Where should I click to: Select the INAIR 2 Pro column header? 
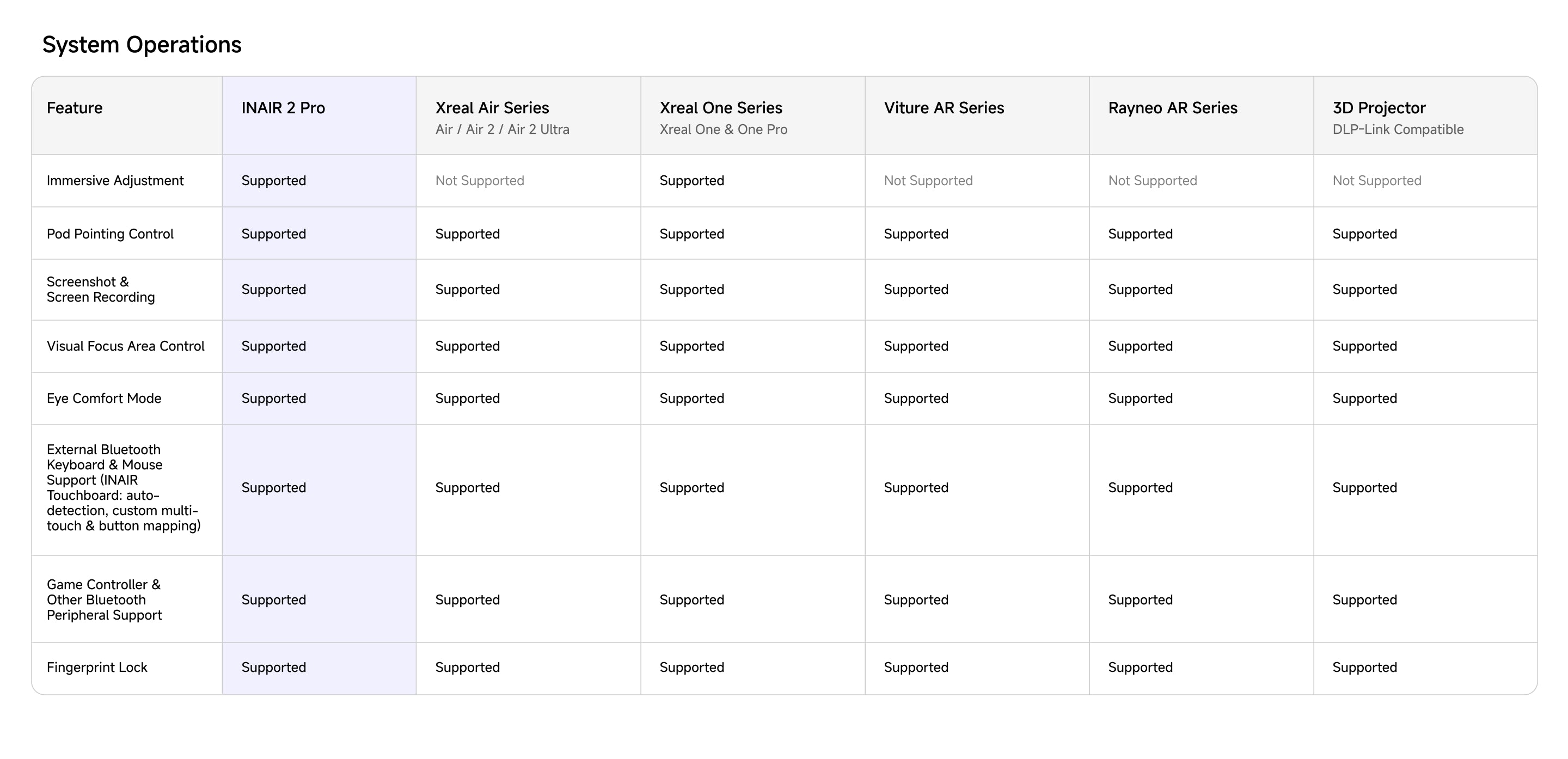pyautogui.click(x=283, y=108)
